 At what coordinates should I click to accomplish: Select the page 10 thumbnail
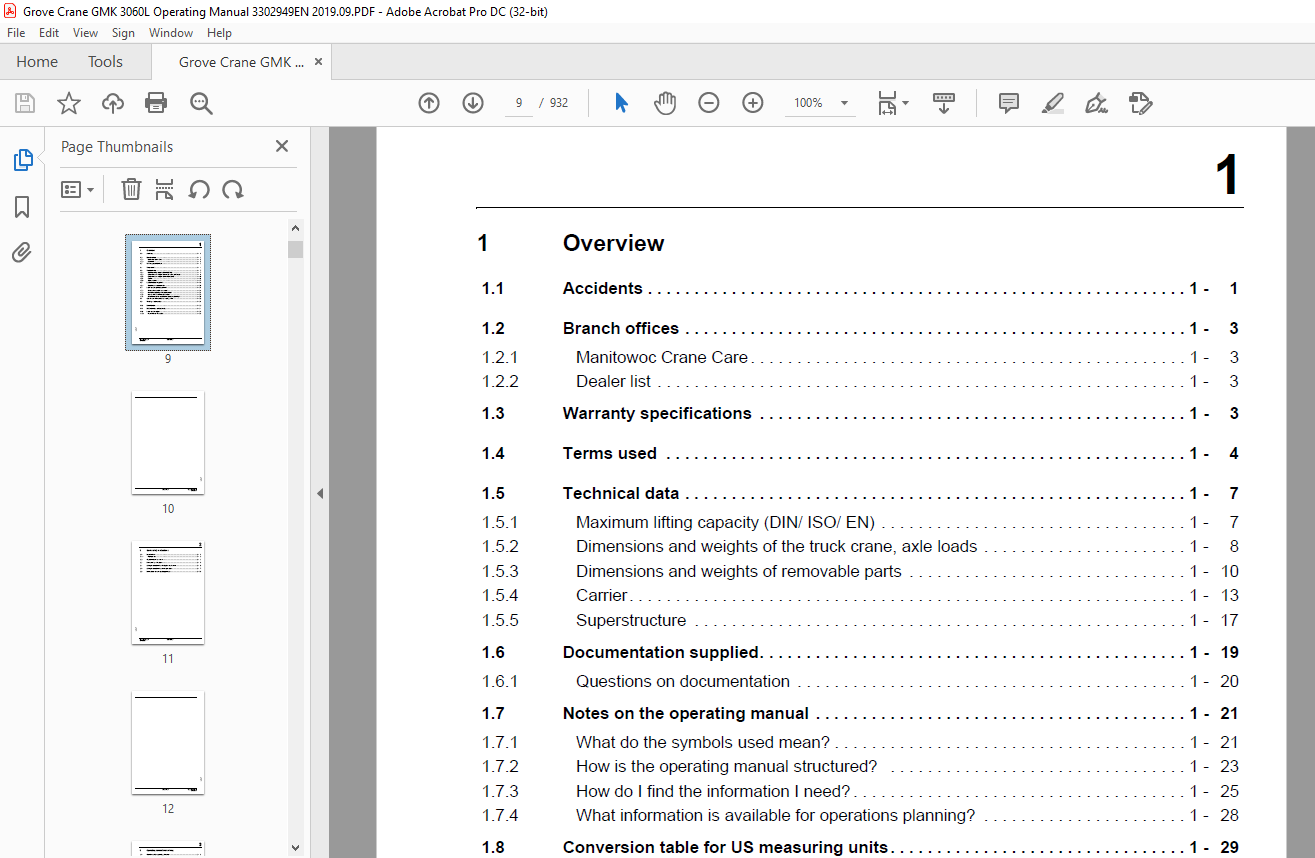pos(168,443)
